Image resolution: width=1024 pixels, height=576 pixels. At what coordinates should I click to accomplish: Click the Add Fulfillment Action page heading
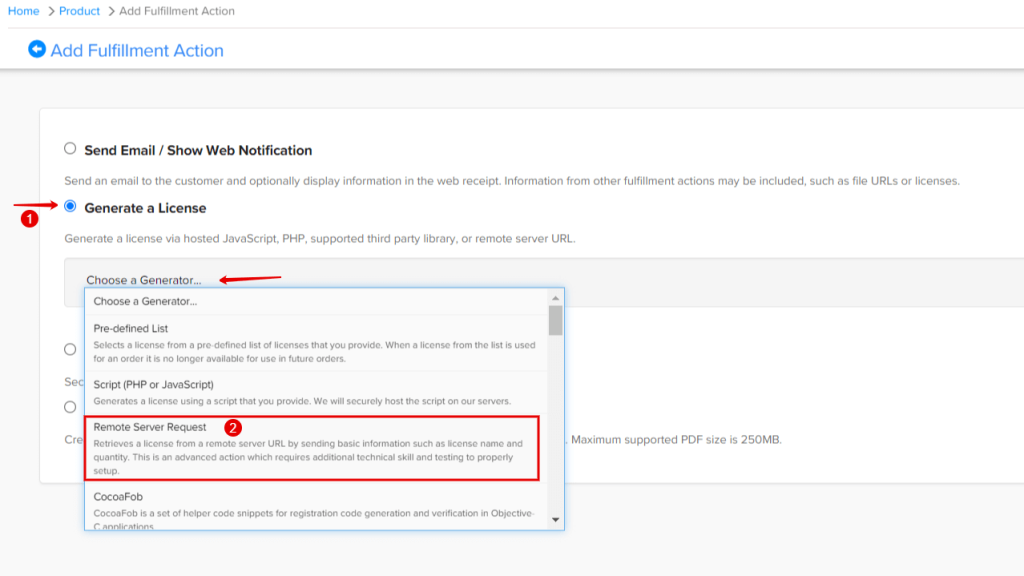(x=137, y=50)
